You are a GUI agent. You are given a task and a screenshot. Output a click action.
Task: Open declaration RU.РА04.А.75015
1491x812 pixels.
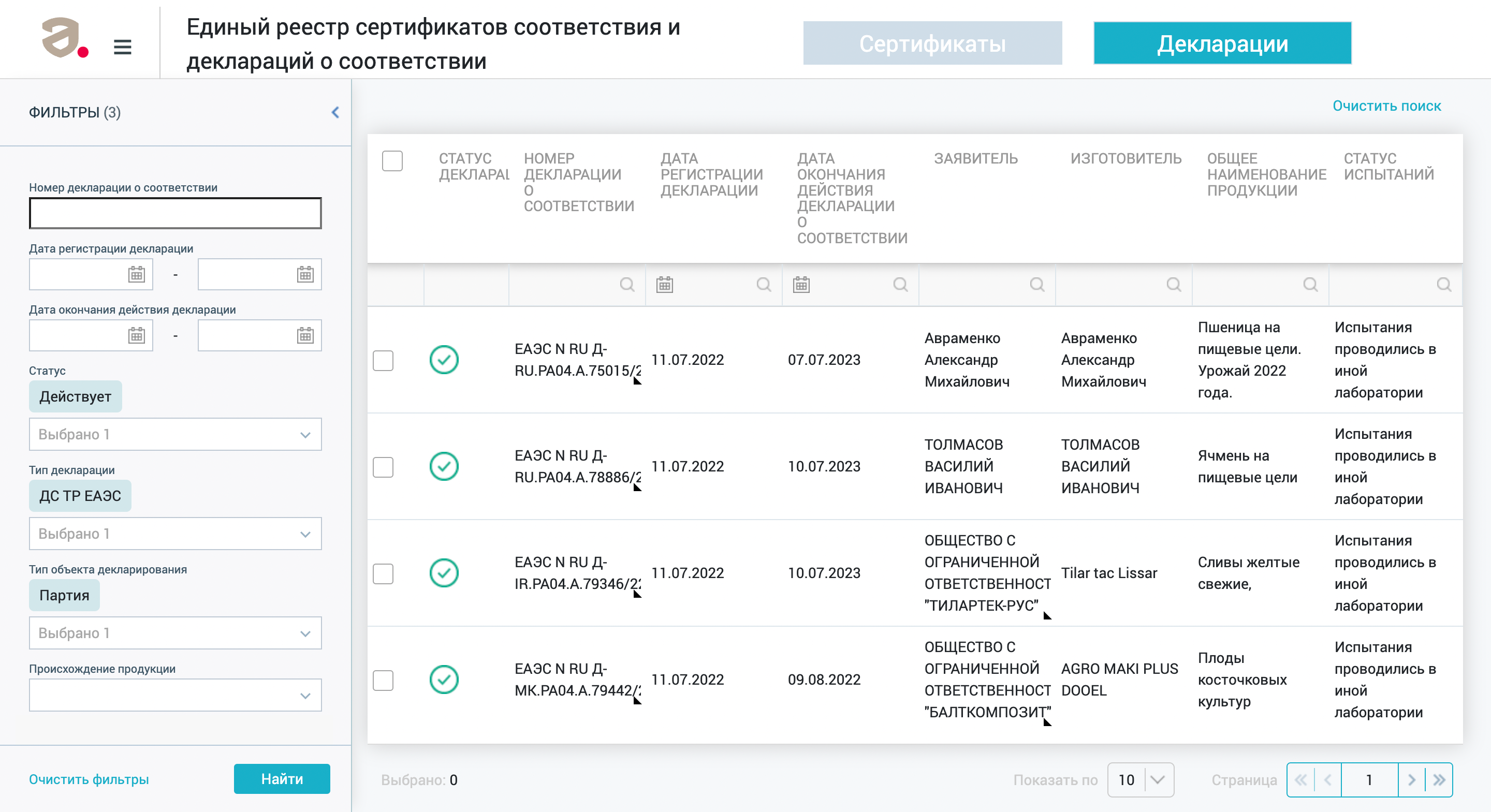(x=577, y=360)
